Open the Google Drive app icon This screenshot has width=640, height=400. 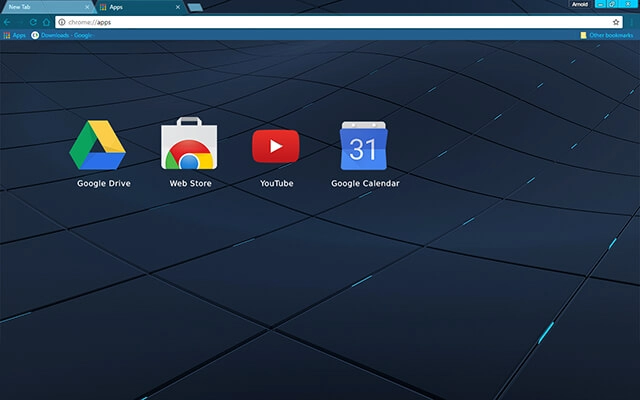click(98, 144)
